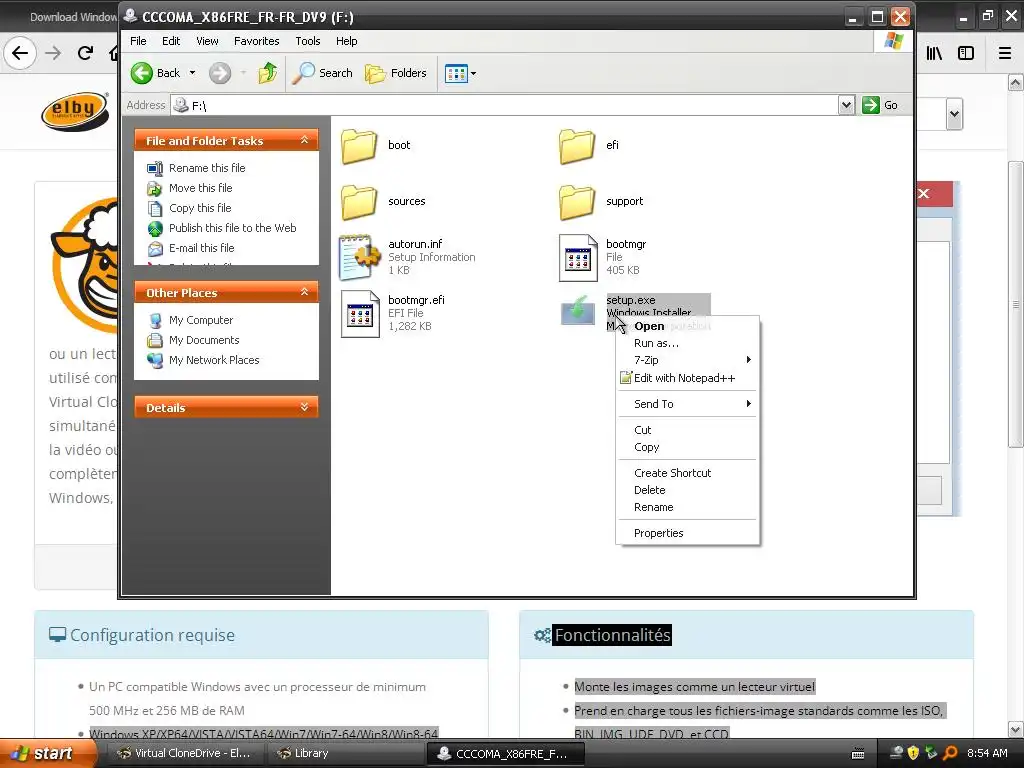Open the View menu in Explorer

(207, 41)
